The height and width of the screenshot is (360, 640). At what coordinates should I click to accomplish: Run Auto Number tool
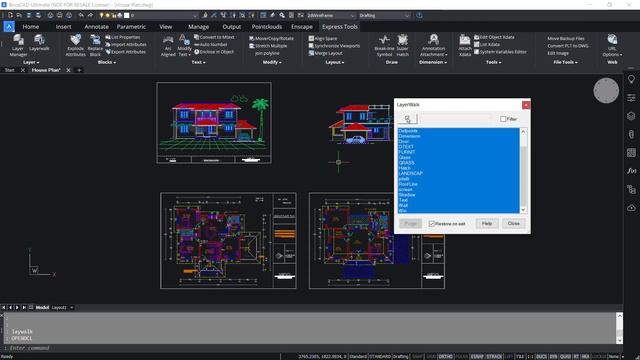tap(211, 44)
